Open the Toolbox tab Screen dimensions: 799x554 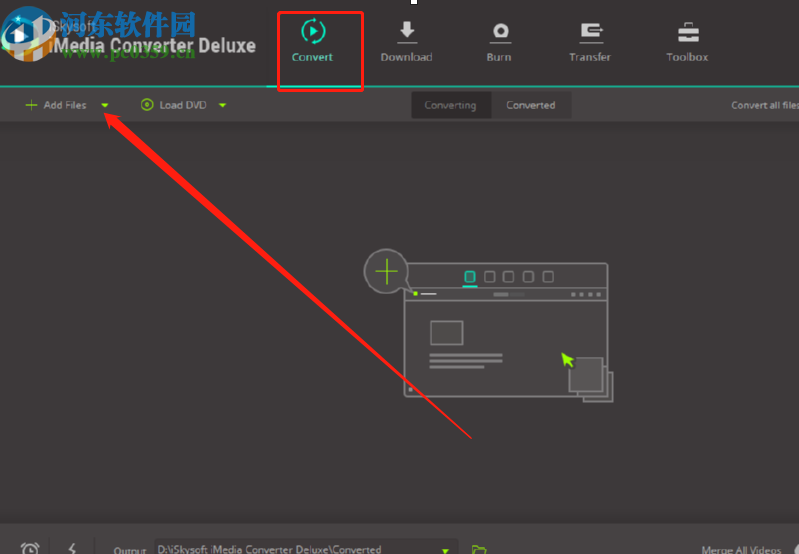click(687, 42)
